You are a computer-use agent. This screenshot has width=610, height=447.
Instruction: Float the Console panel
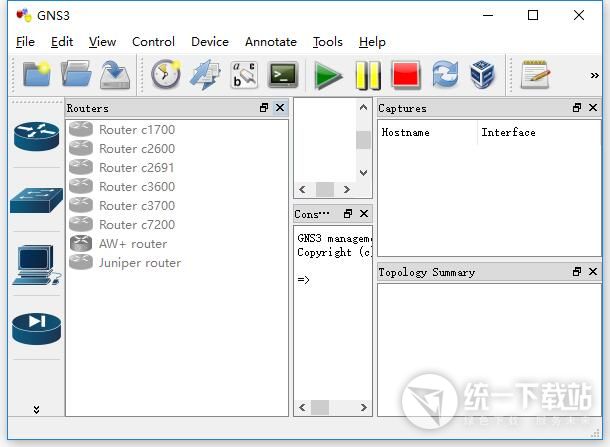[348, 214]
